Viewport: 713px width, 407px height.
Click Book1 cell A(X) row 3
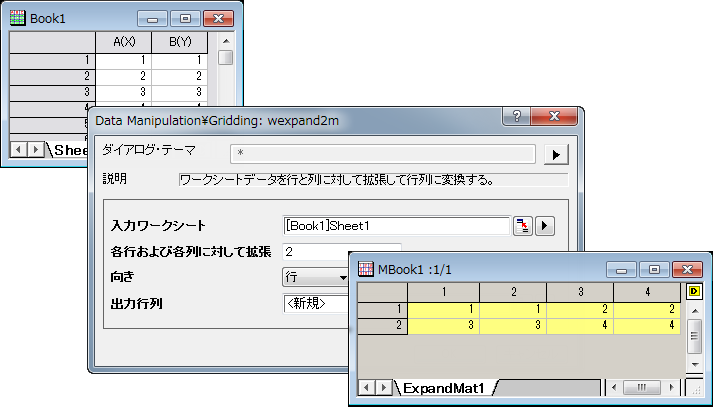click(x=124, y=92)
